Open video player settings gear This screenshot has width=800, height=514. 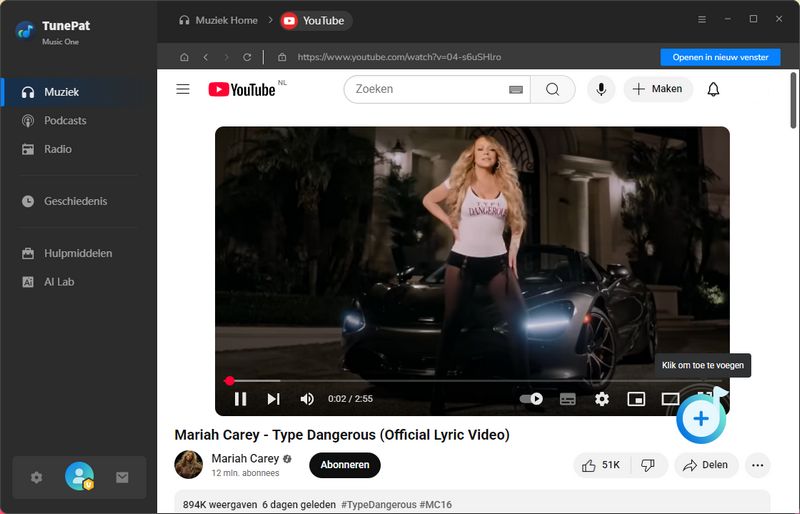[x=602, y=399]
